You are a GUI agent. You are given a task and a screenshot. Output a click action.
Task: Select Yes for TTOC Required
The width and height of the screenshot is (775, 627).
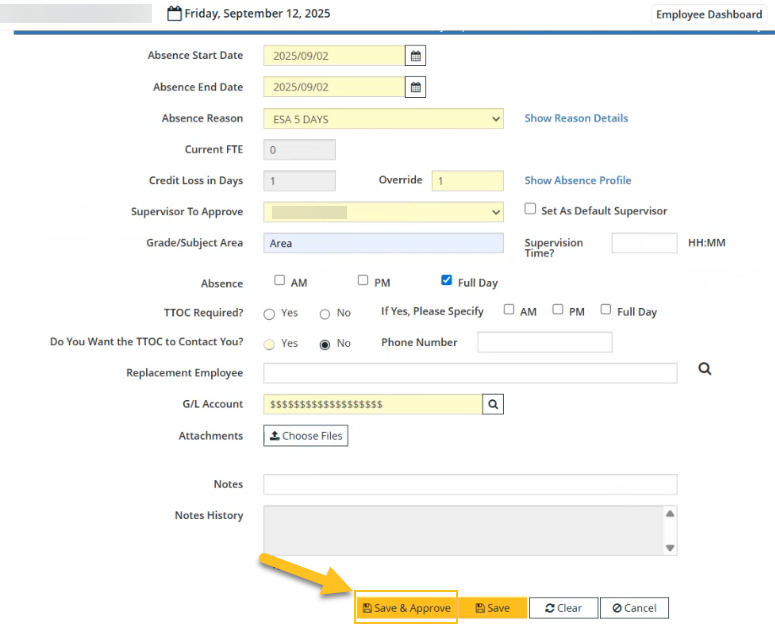269,314
